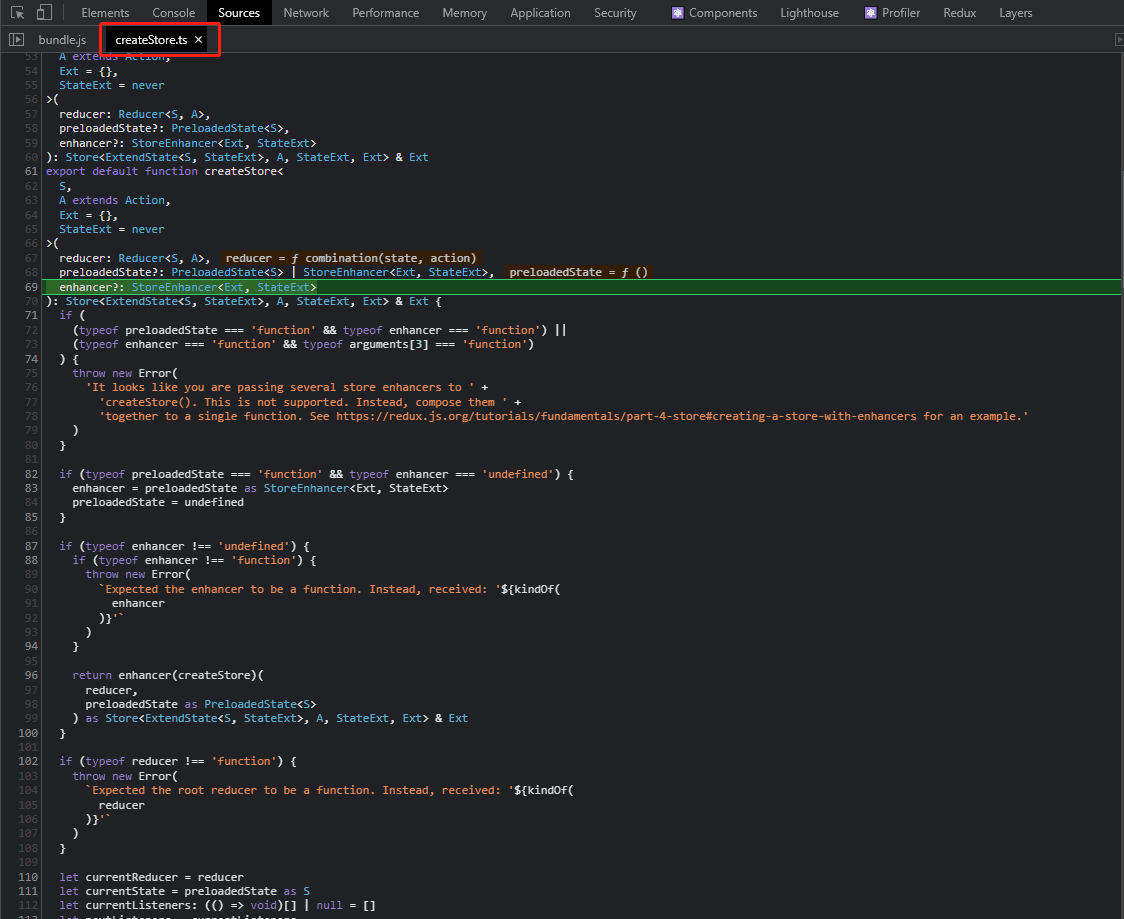Toggle breakpoint on line number 82

pos(31,474)
